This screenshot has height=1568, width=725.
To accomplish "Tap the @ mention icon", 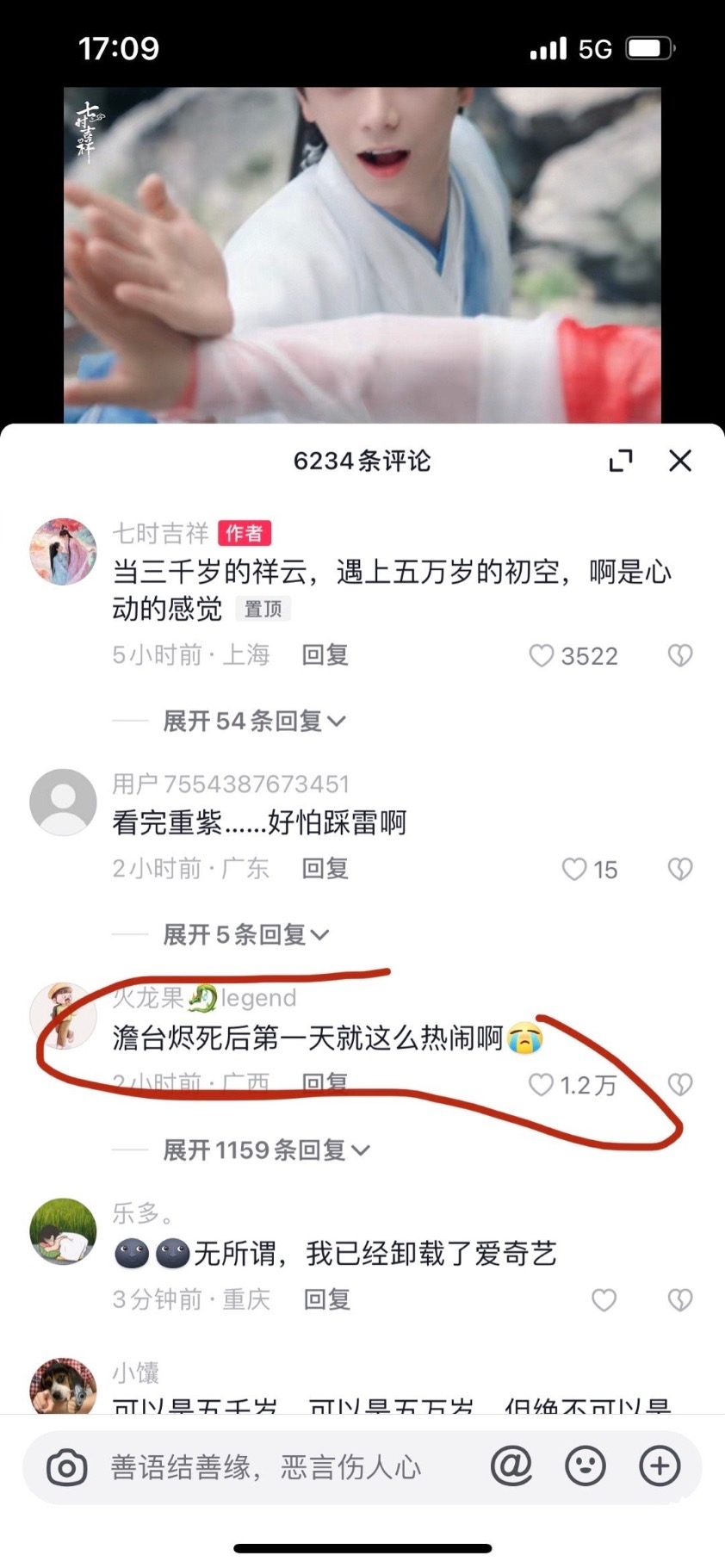I will coord(511,1466).
